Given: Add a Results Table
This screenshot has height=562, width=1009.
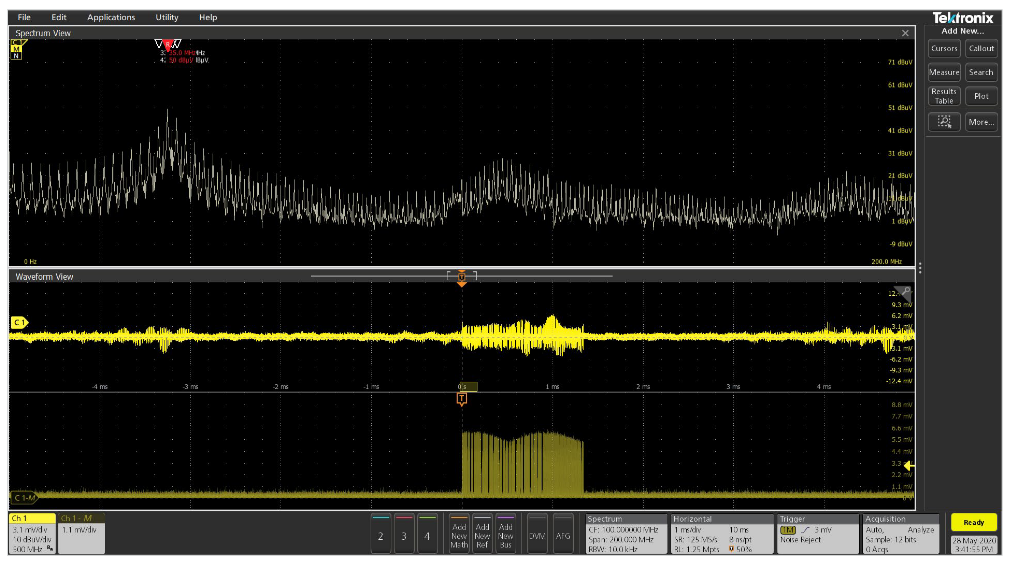Looking at the screenshot, I should [944, 96].
